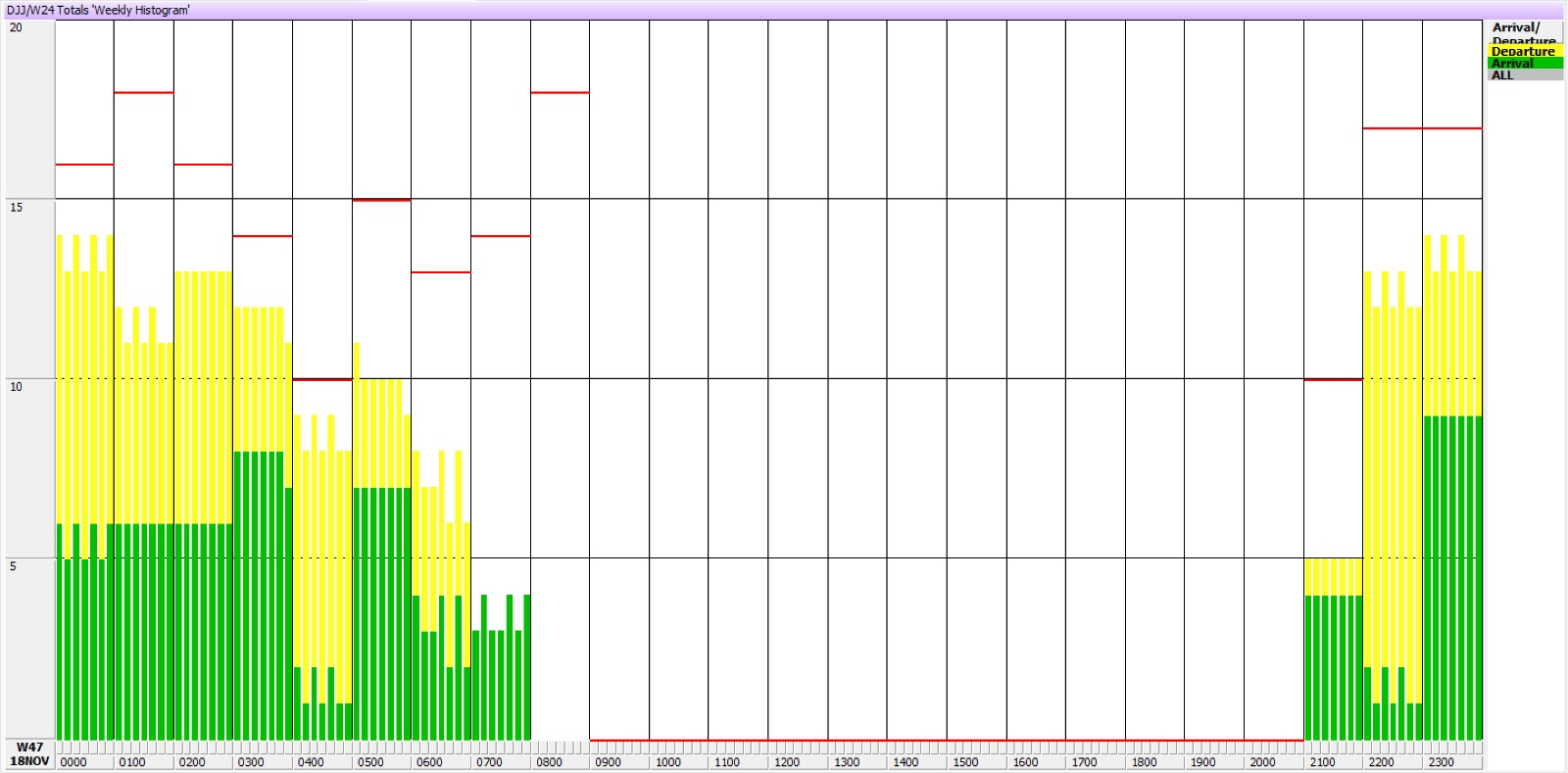Click the green arrival bars in the 2300 hour
This screenshot has height=773, width=1568.
click(x=1452, y=588)
